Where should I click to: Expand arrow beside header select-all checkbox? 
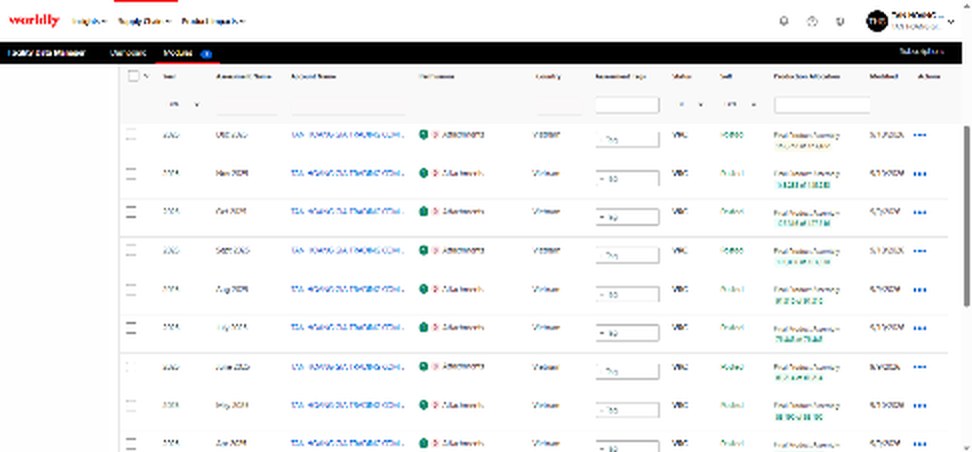[146, 77]
